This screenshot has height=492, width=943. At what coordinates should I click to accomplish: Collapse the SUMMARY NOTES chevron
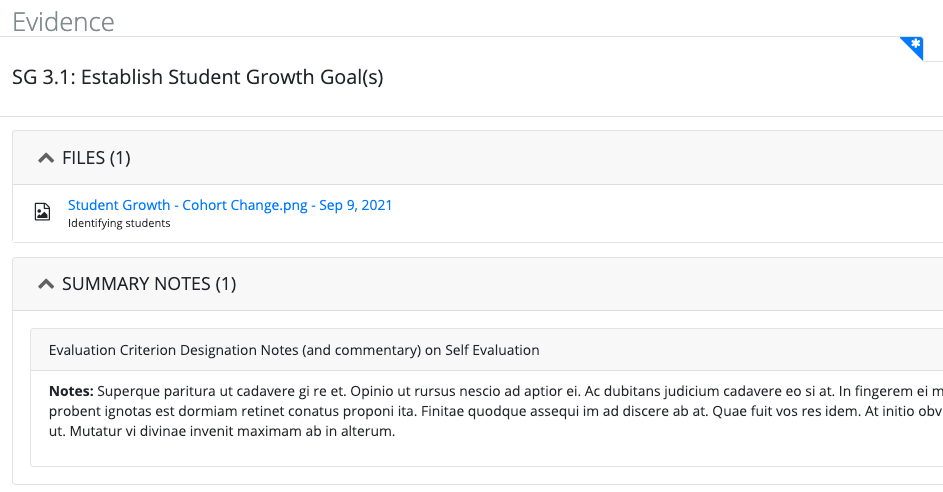46,284
